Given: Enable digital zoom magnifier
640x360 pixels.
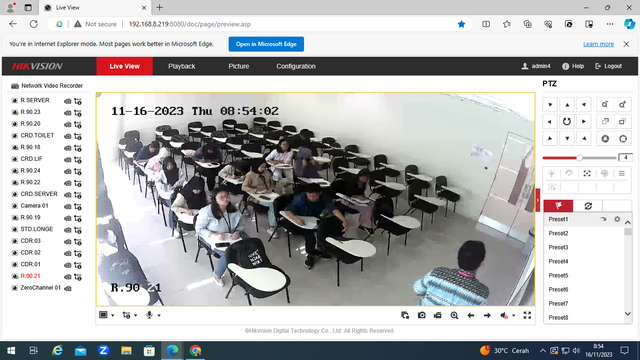Looking at the screenshot, I should tap(454, 315).
